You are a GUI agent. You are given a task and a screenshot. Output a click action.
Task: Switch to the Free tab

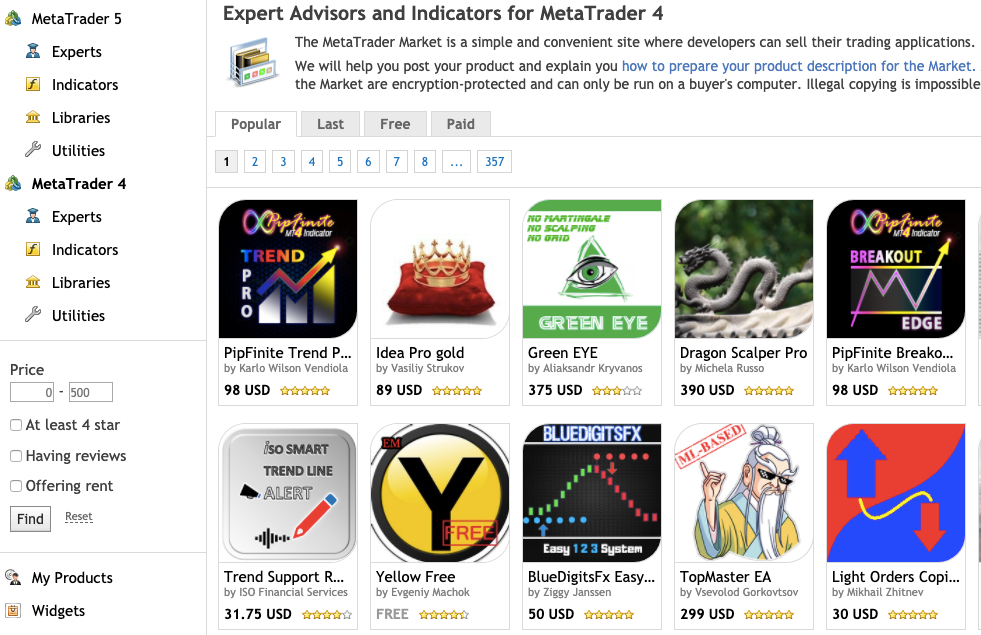[395, 124]
